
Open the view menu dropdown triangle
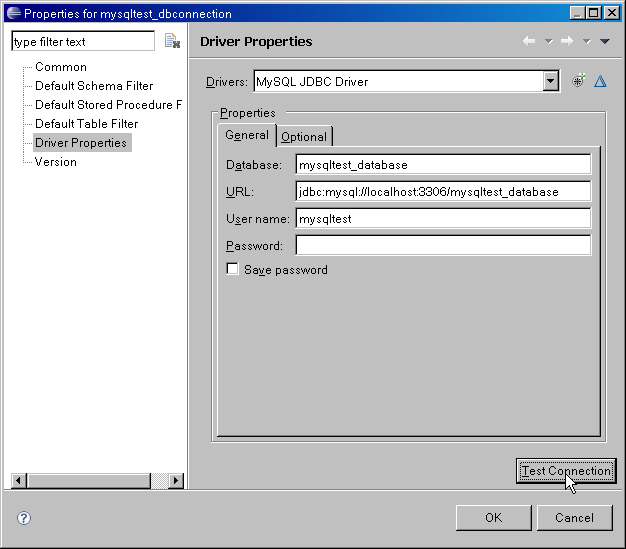pos(604,41)
